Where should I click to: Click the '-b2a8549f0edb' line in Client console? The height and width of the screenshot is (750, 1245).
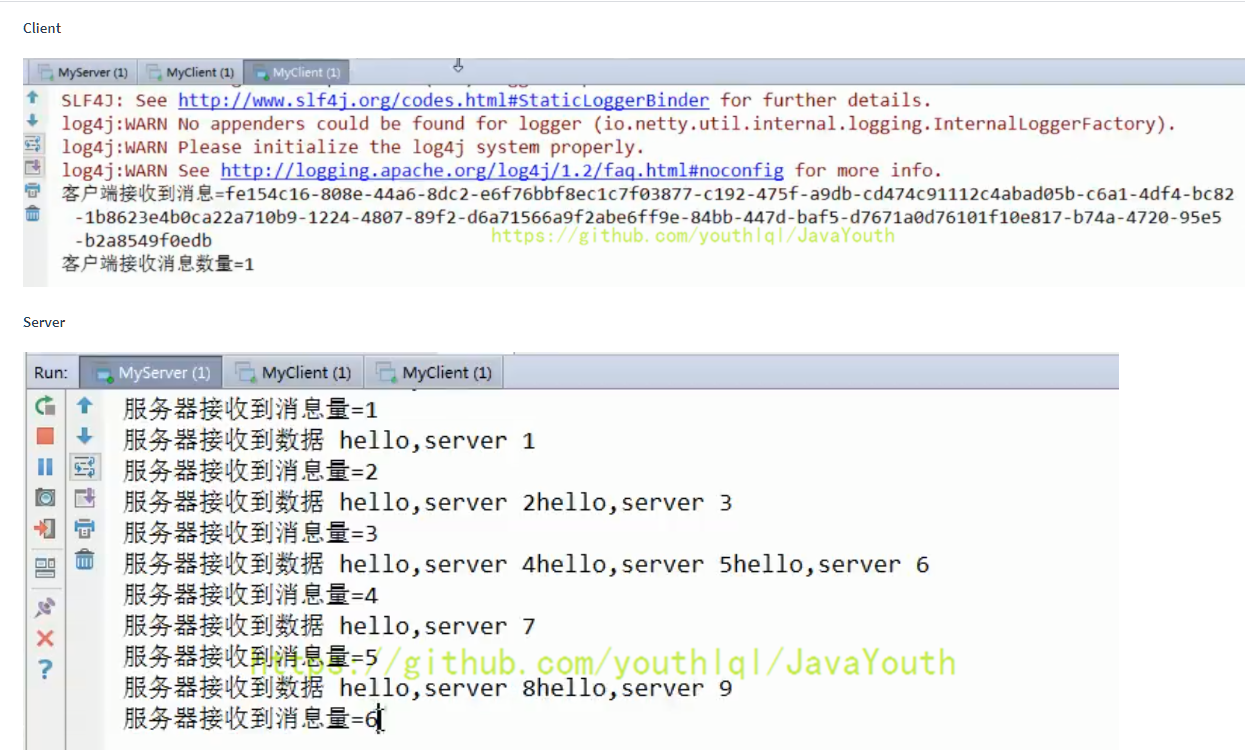[x=143, y=240]
